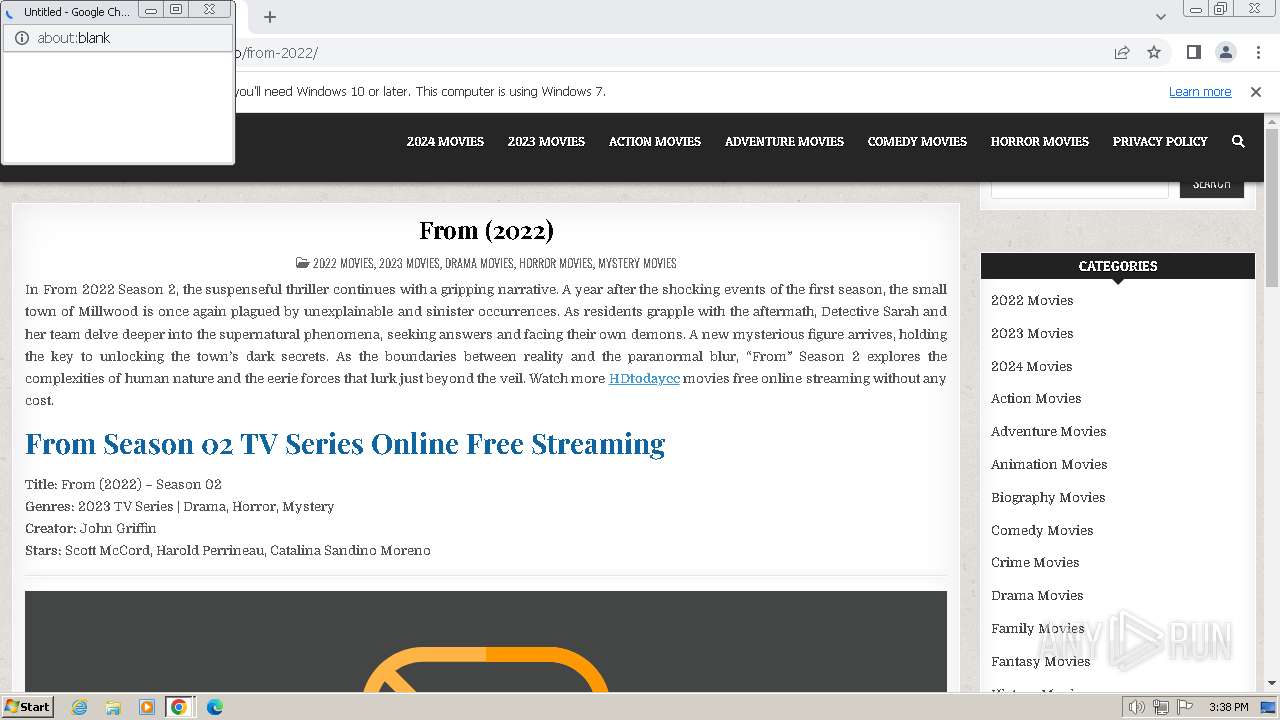Click the scrollbar down arrow

[1272, 684]
